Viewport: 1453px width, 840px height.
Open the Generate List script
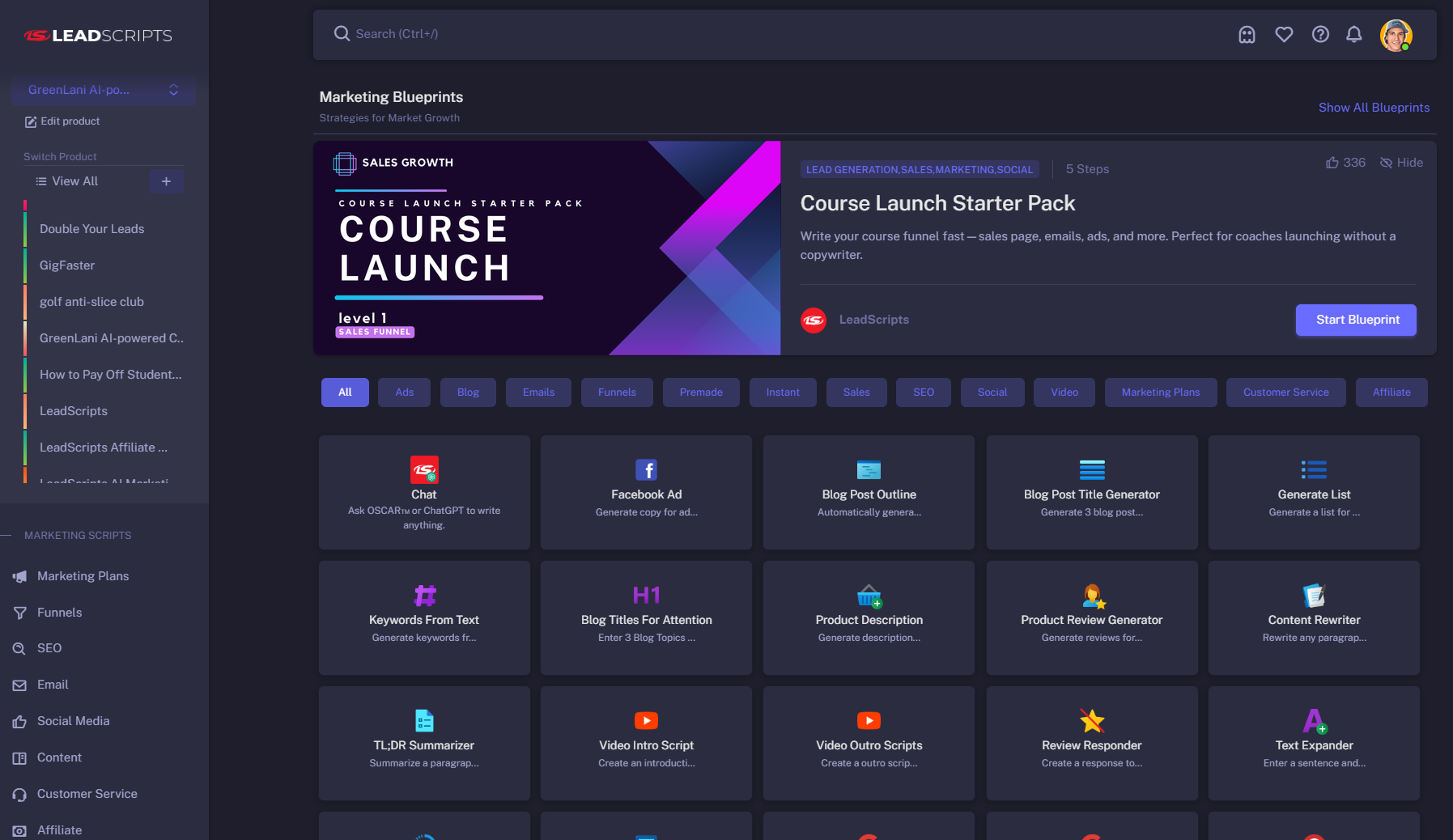point(1314,492)
